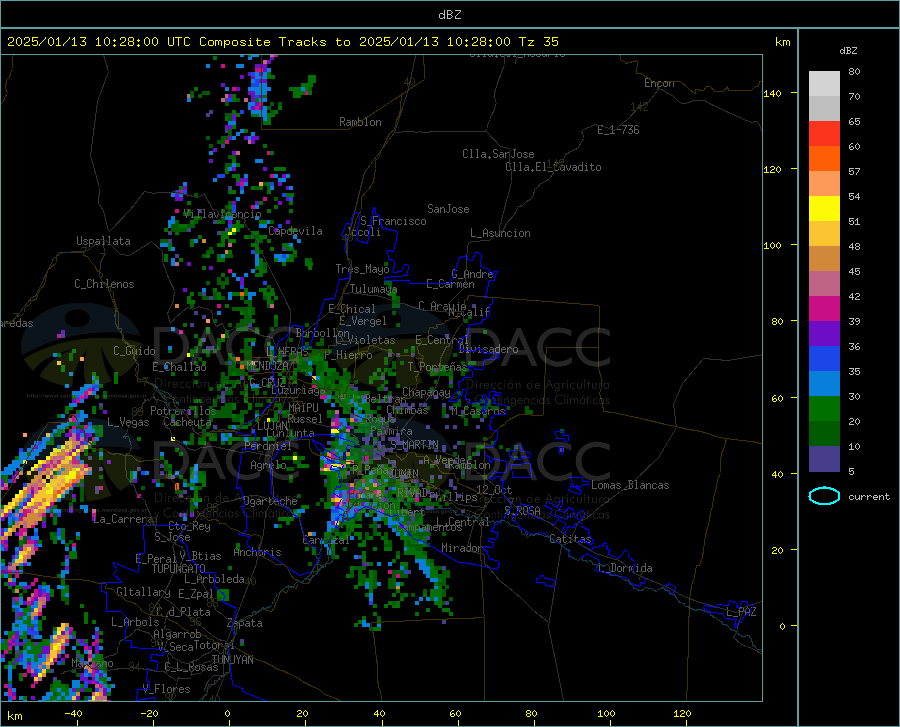Click the S_Francisco place label

click(393, 221)
